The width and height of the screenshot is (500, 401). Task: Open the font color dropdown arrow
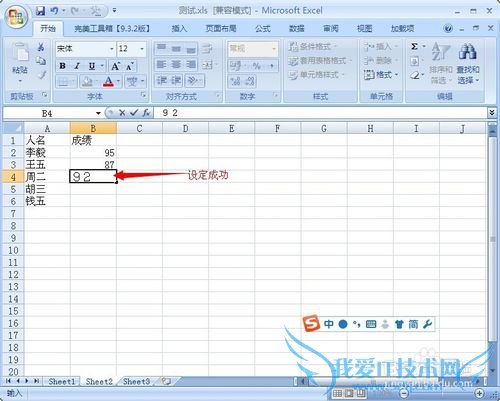click(118, 81)
